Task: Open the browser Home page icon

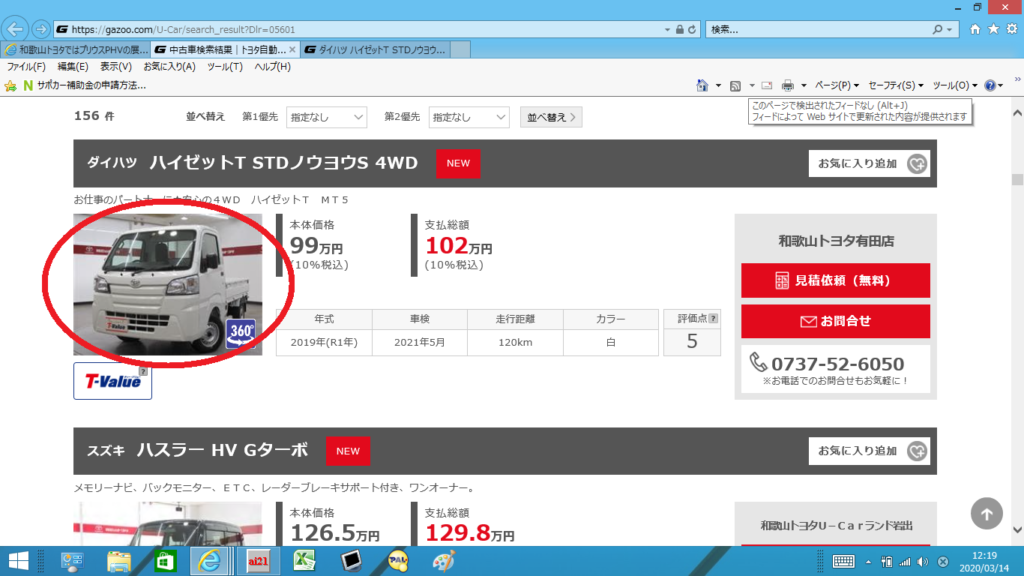Action: tap(975, 29)
